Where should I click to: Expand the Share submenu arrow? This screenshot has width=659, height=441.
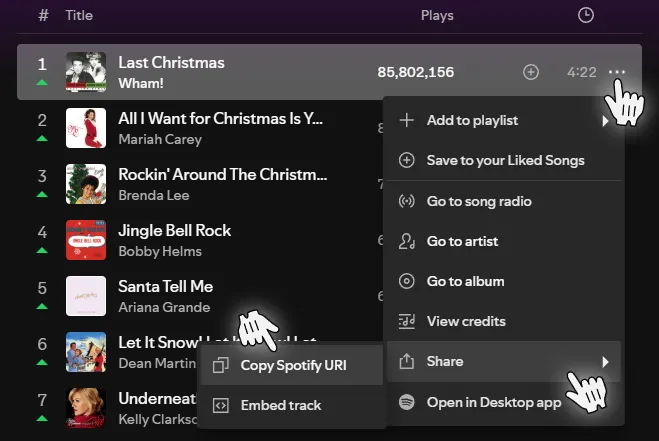pyautogui.click(x=605, y=361)
